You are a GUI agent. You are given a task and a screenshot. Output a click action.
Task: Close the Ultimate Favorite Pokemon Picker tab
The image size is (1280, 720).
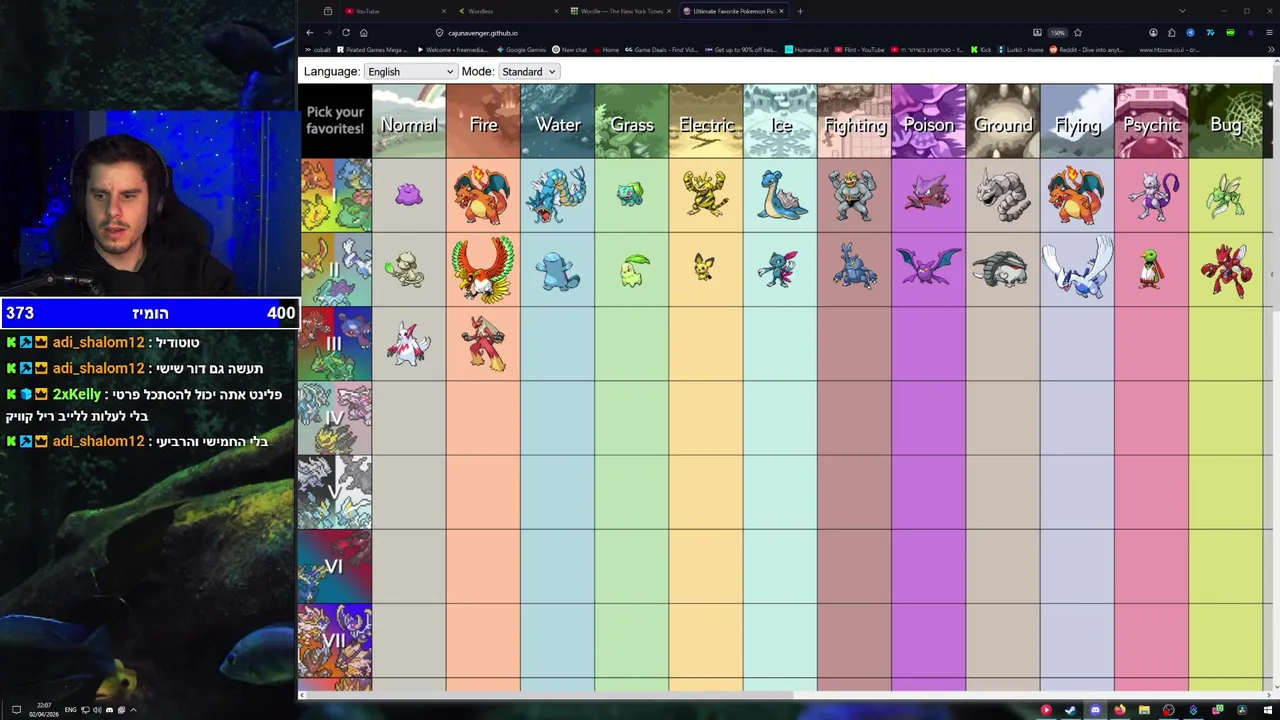(x=781, y=11)
